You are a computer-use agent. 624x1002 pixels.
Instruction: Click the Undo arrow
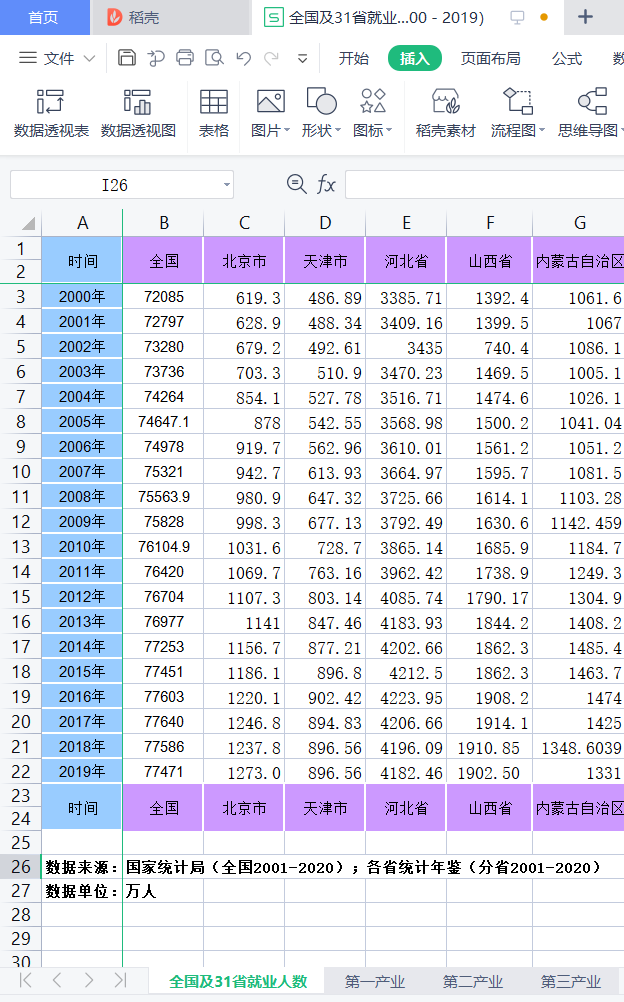click(244, 58)
